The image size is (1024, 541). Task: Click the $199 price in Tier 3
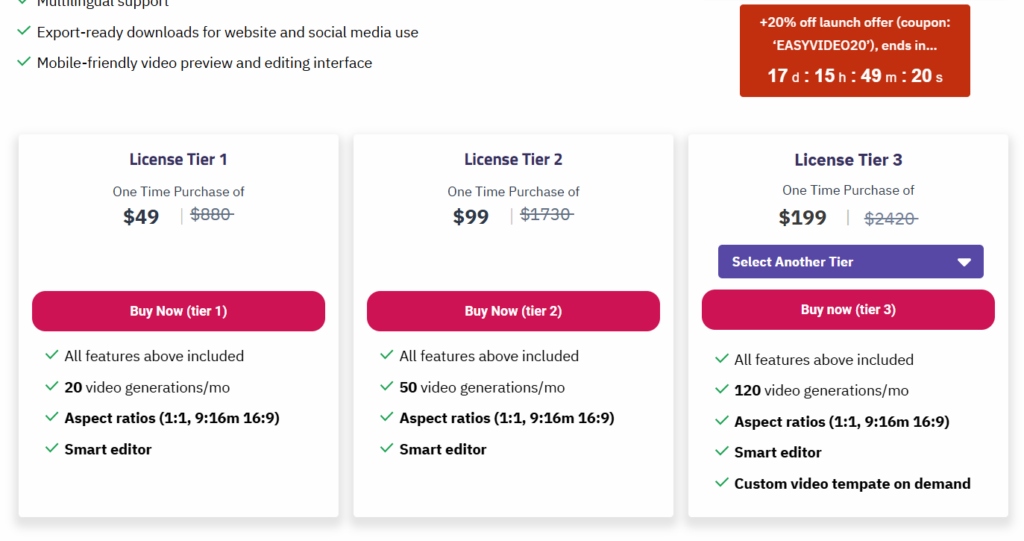(803, 218)
